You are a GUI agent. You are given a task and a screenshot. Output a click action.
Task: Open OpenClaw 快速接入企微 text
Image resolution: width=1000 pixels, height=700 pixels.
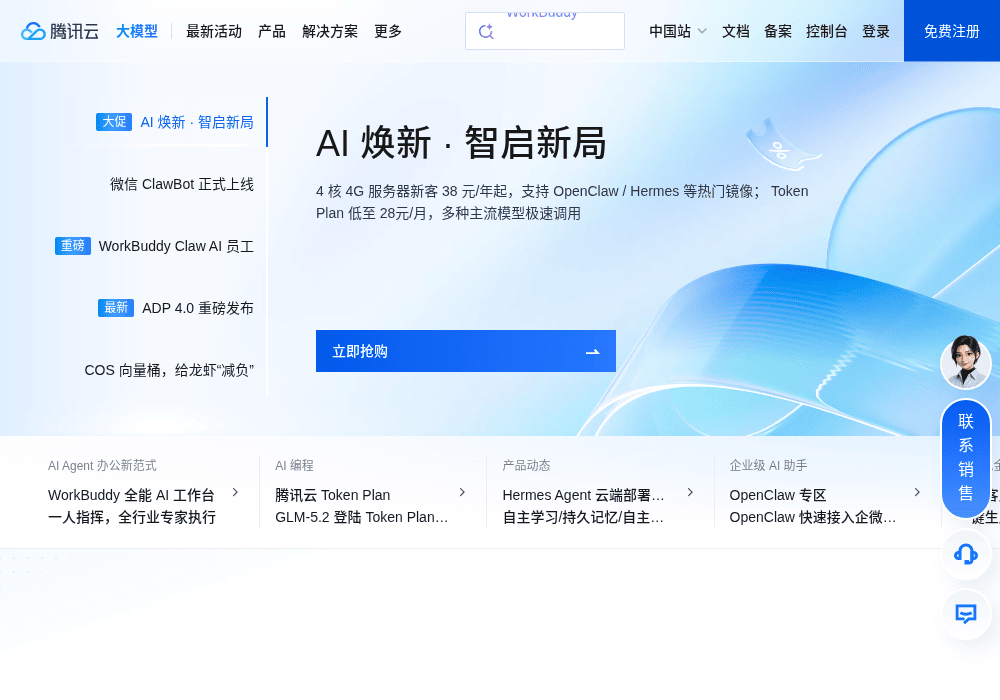[x=812, y=517]
